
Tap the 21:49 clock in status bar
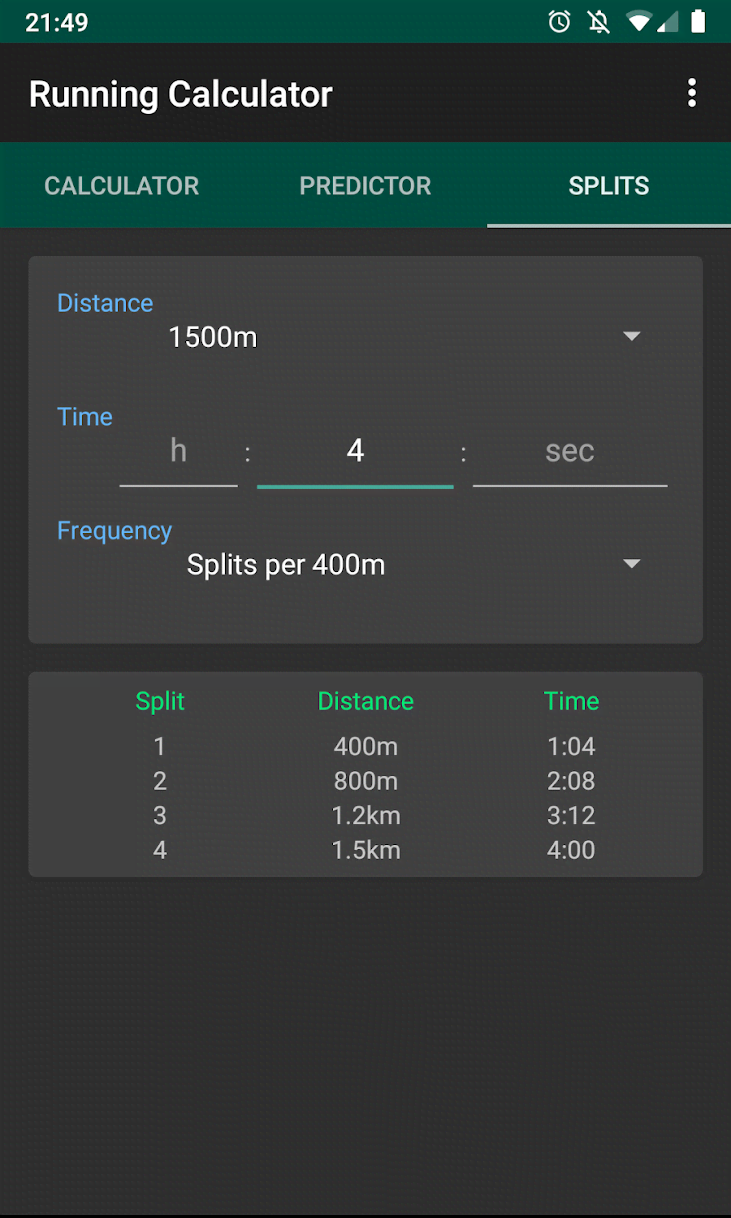point(57,22)
